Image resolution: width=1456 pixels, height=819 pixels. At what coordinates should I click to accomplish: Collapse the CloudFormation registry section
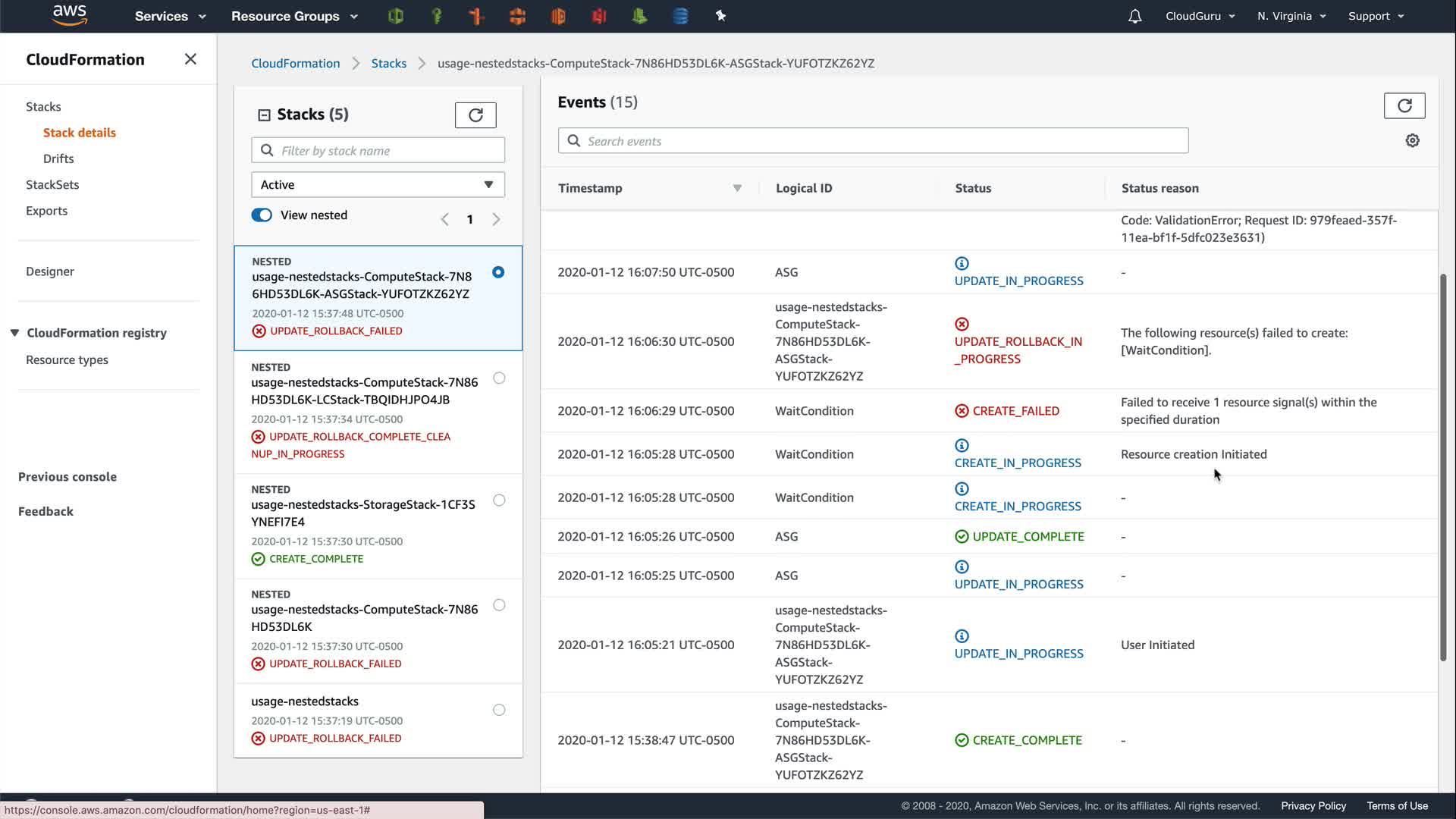[14, 333]
